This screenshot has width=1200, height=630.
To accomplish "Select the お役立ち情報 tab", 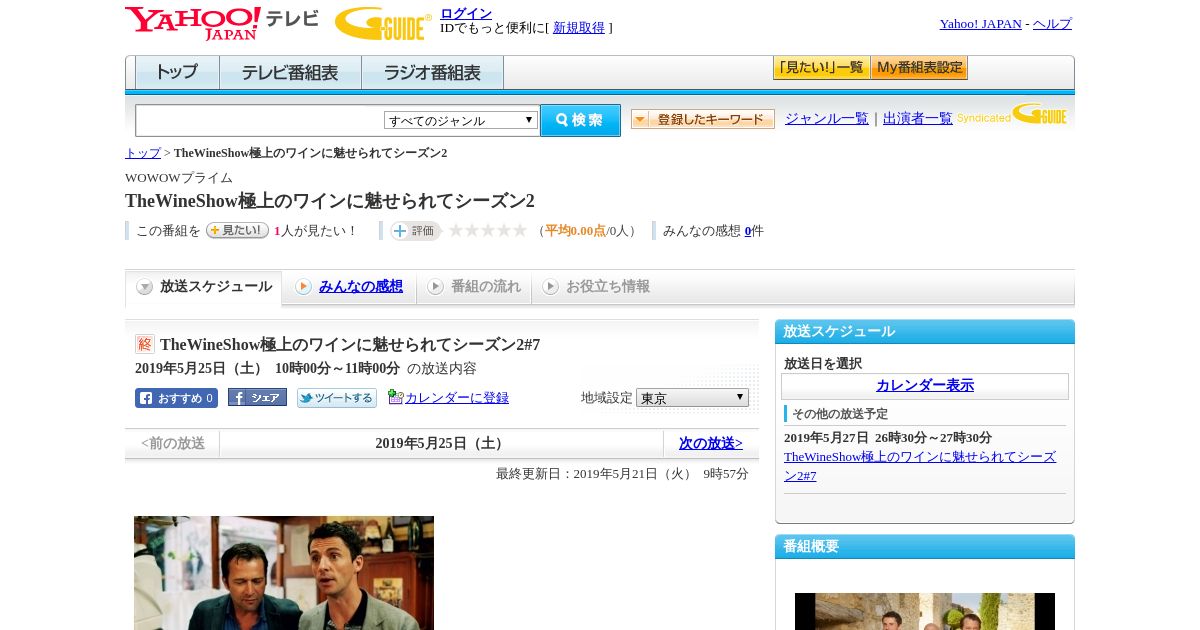I will [596, 287].
